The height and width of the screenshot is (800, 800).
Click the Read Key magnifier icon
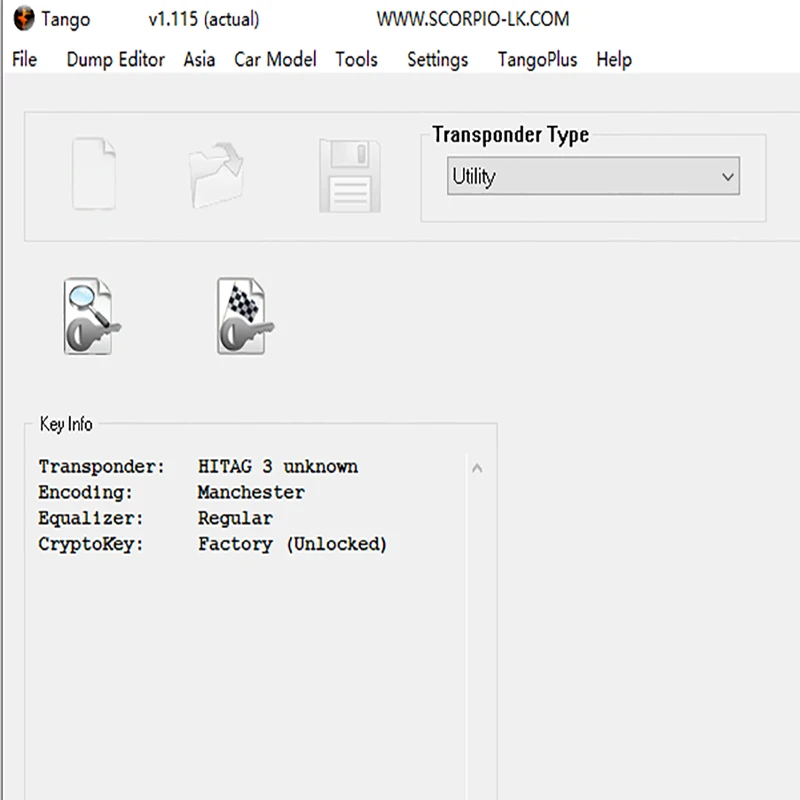[x=92, y=316]
